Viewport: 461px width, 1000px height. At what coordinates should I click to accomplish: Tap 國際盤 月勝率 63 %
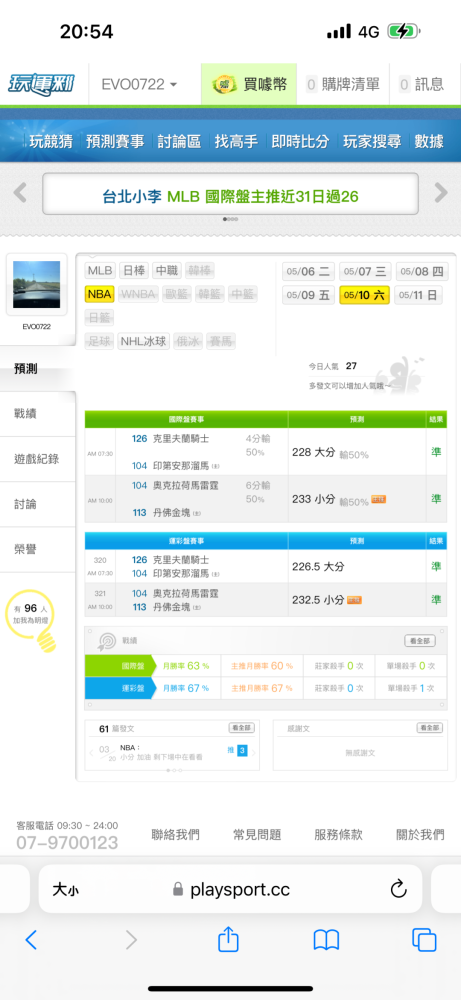186,666
